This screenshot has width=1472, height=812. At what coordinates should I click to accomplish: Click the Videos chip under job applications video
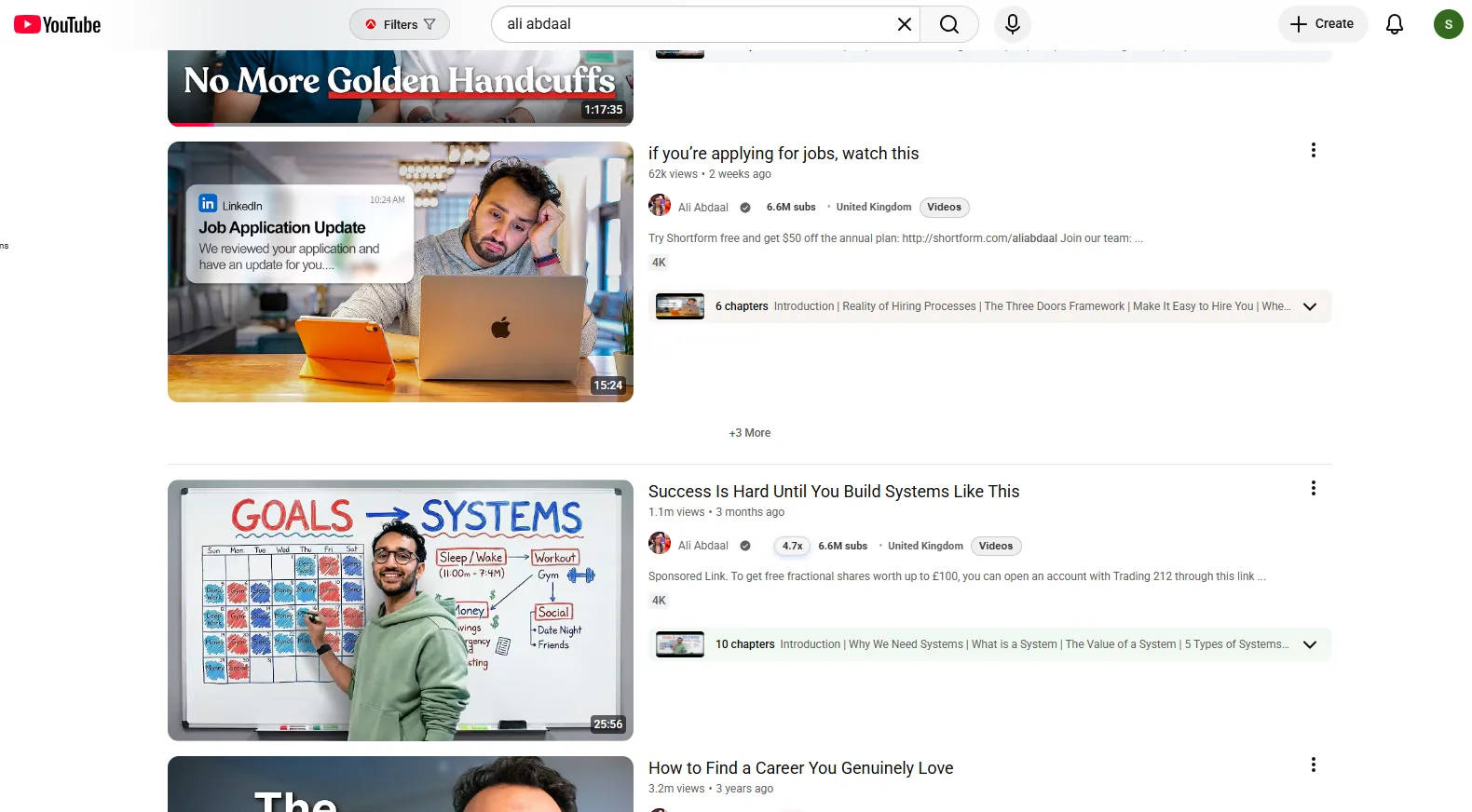pos(944,208)
